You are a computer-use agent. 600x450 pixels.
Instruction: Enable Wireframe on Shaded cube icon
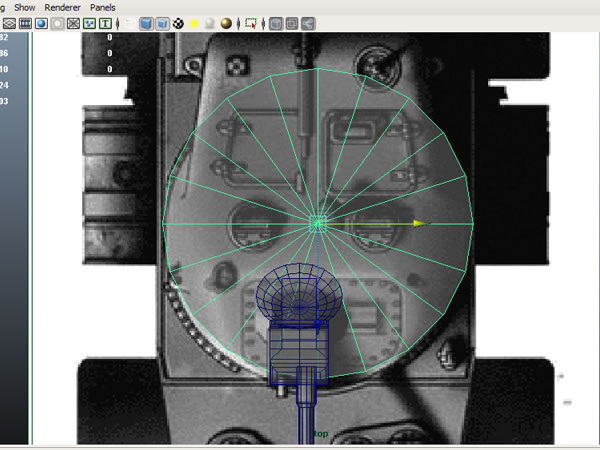[x=162, y=24]
